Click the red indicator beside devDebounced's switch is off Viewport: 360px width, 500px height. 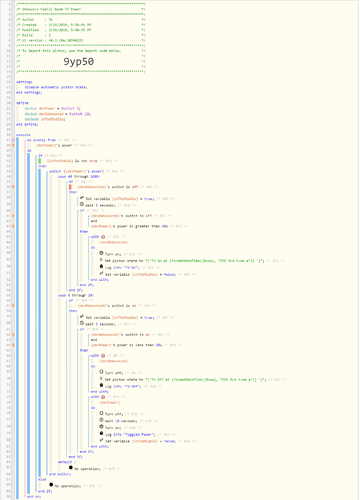pos(70,187)
